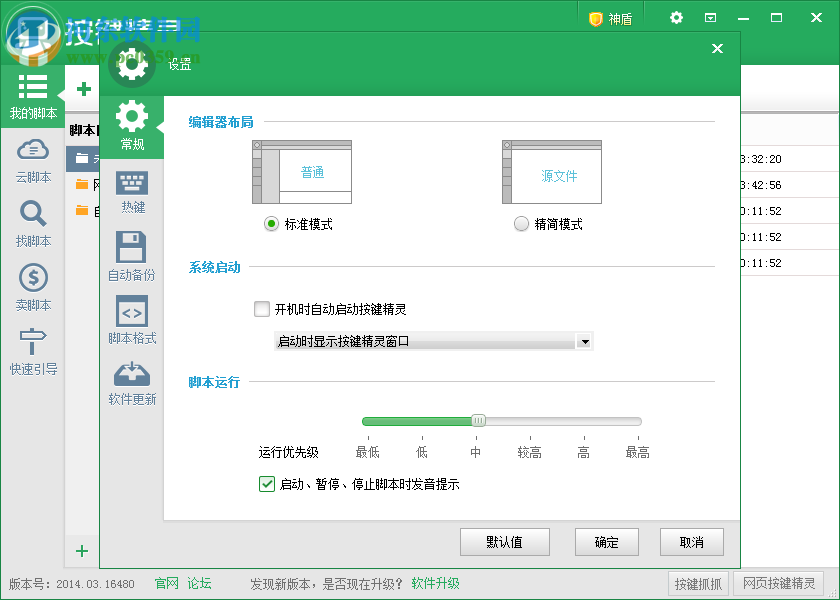Screen dimensions: 840x600
Task: Uncheck the script sound notification option
Action: [x=267, y=484]
